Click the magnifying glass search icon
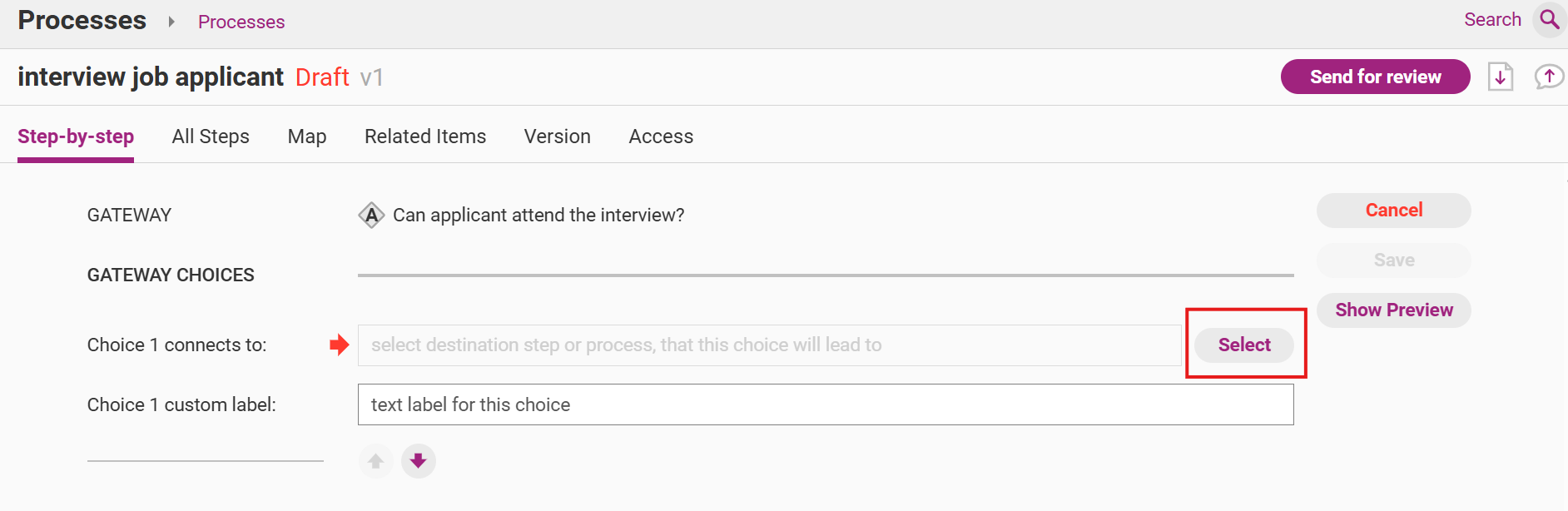Screen dimensions: 1568x511 [x=1549, y=19]
